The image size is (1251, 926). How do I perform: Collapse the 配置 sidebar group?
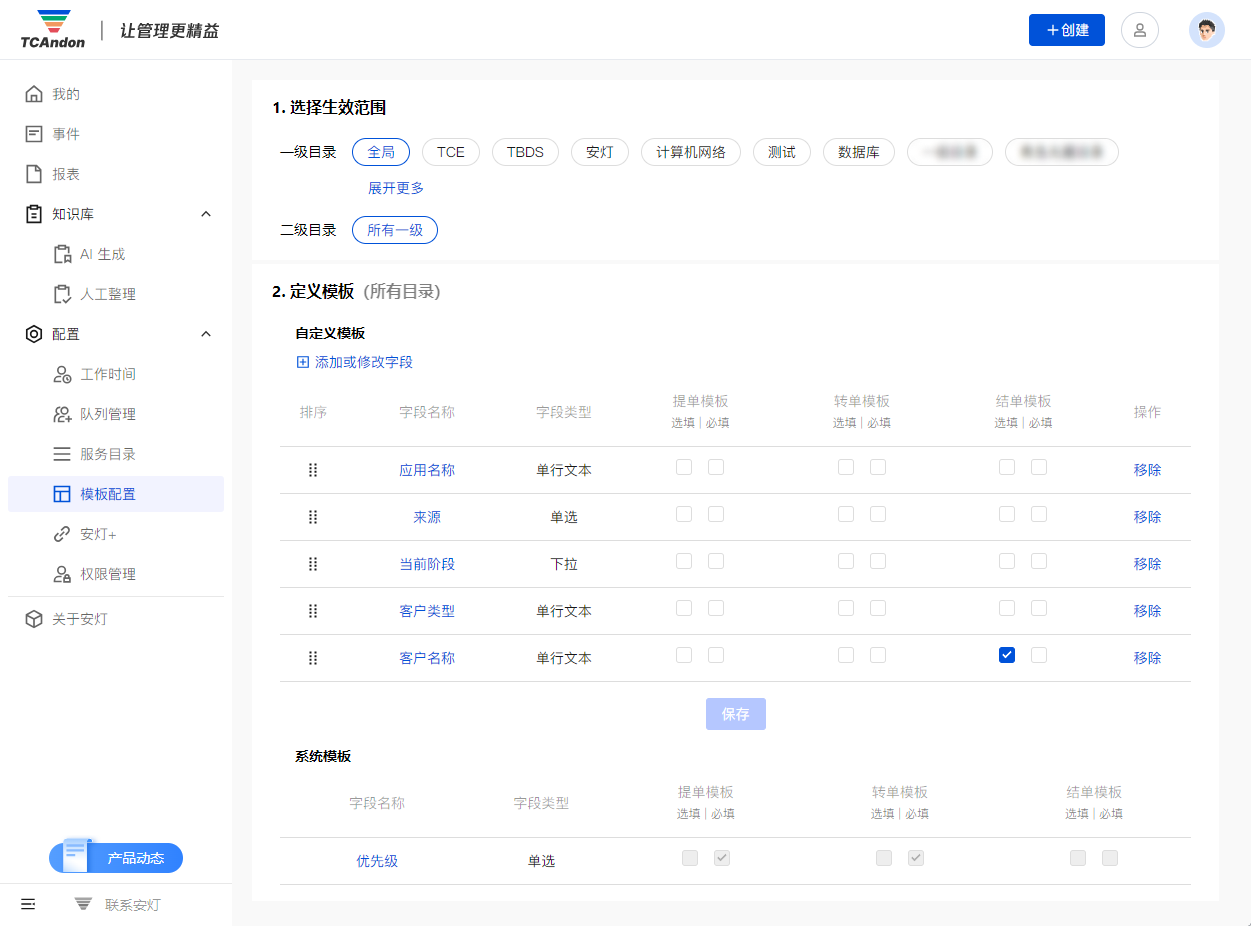[x=205, y=333]
